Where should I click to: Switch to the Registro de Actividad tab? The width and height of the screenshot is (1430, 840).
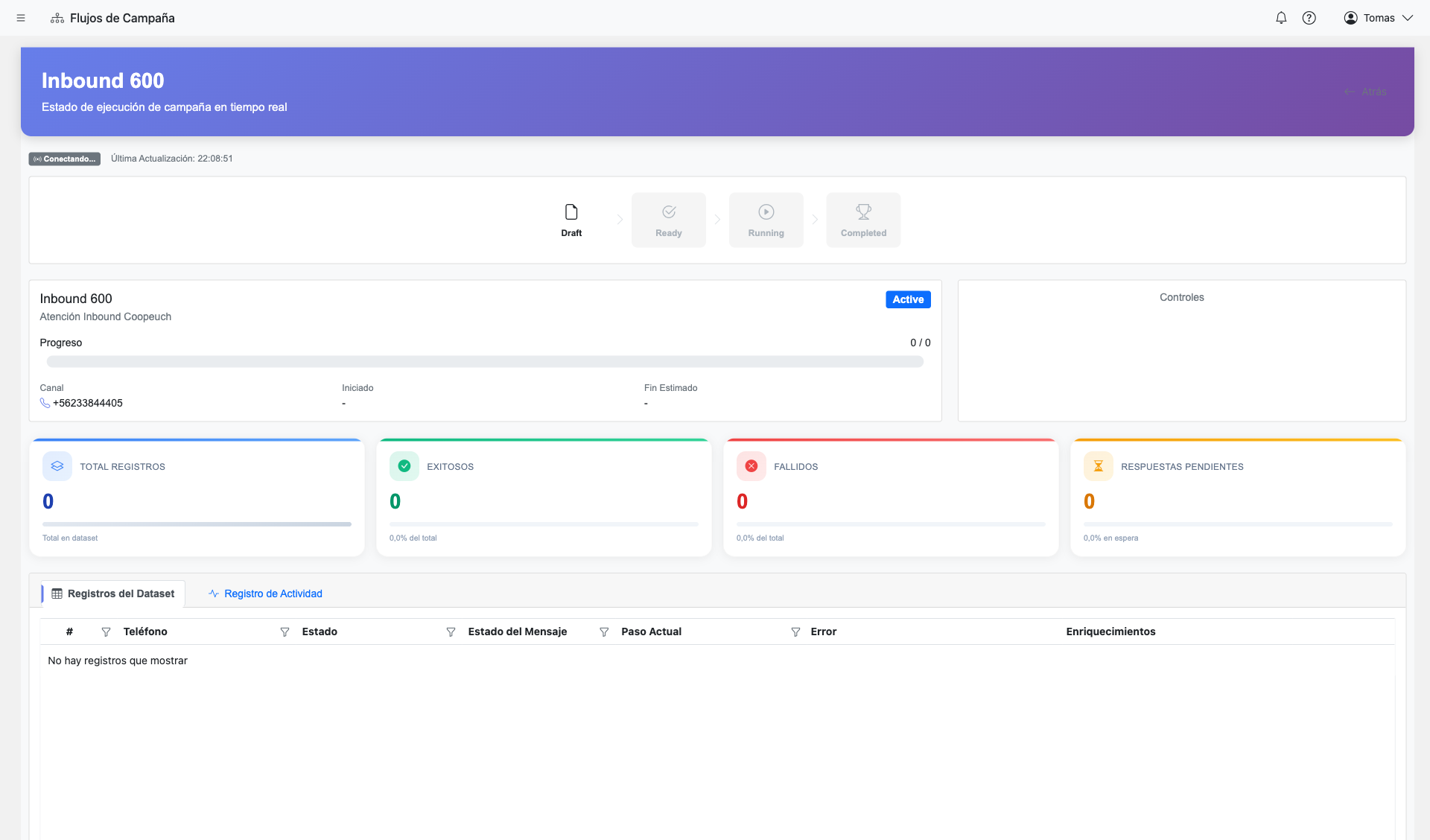tap(264, 594)
